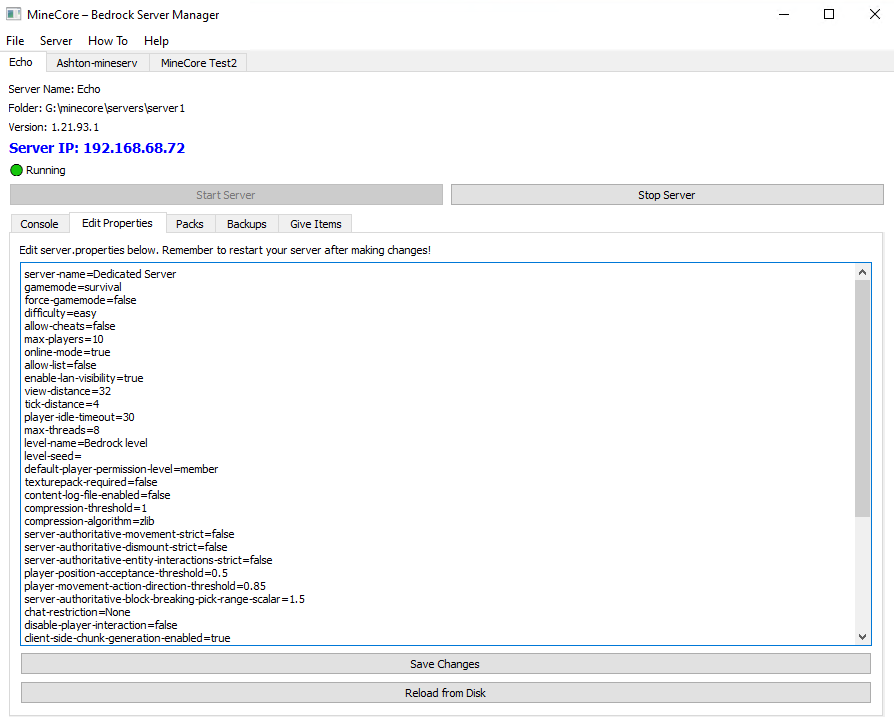Click the line tick-distance=4
The width and height of the screenshot is (894, 723).
pos(62,404)
